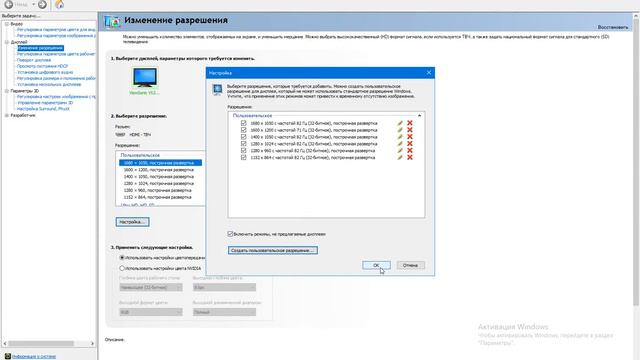Select 1400 × 1050 in main resolution list
The image size is (640, 360).
click(159, 177)
